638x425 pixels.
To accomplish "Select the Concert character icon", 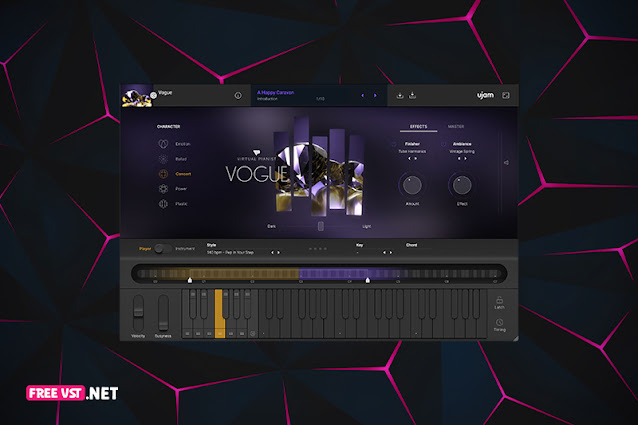I will coord(163,174).
